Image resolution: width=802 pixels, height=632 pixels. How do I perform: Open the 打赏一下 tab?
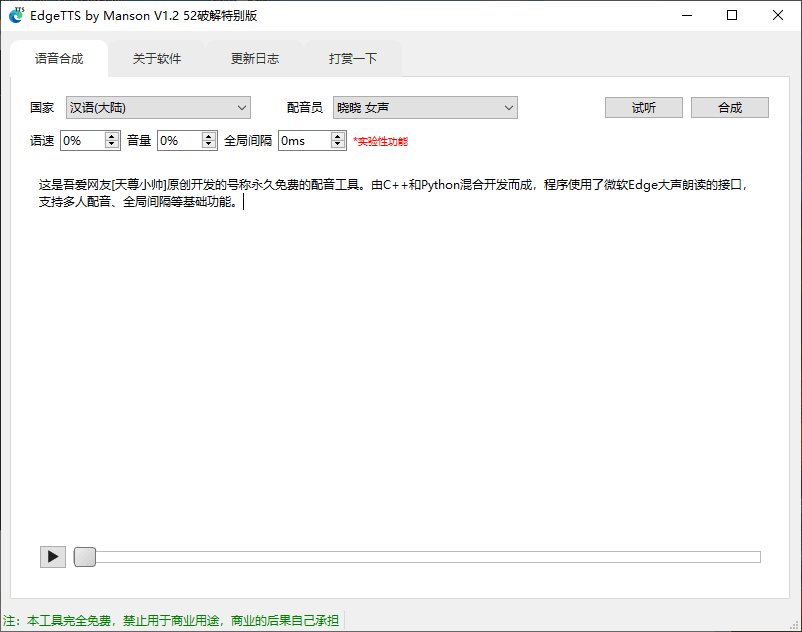pyautogui.click(x=352, y=59)
